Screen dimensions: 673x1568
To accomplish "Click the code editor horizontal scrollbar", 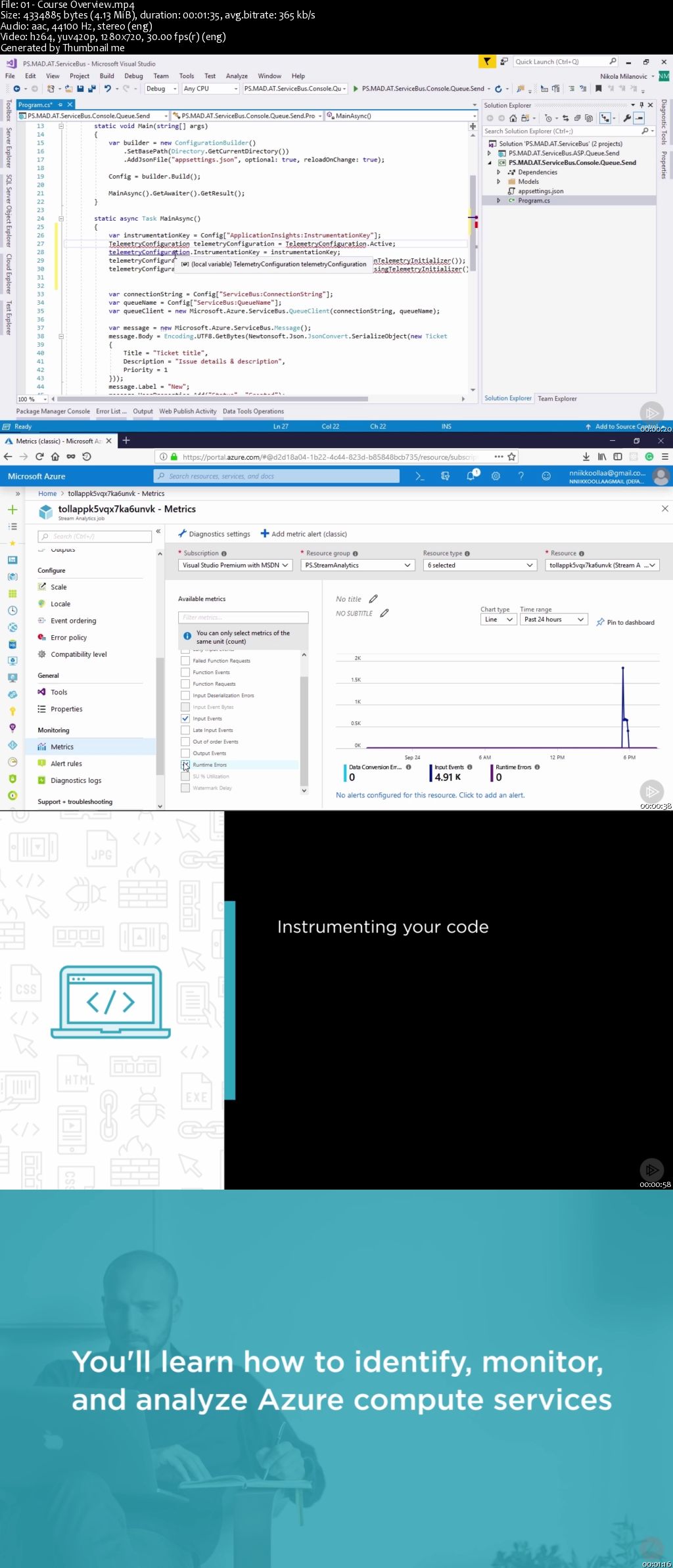I will pyautogui.click(x=213, y=399).
